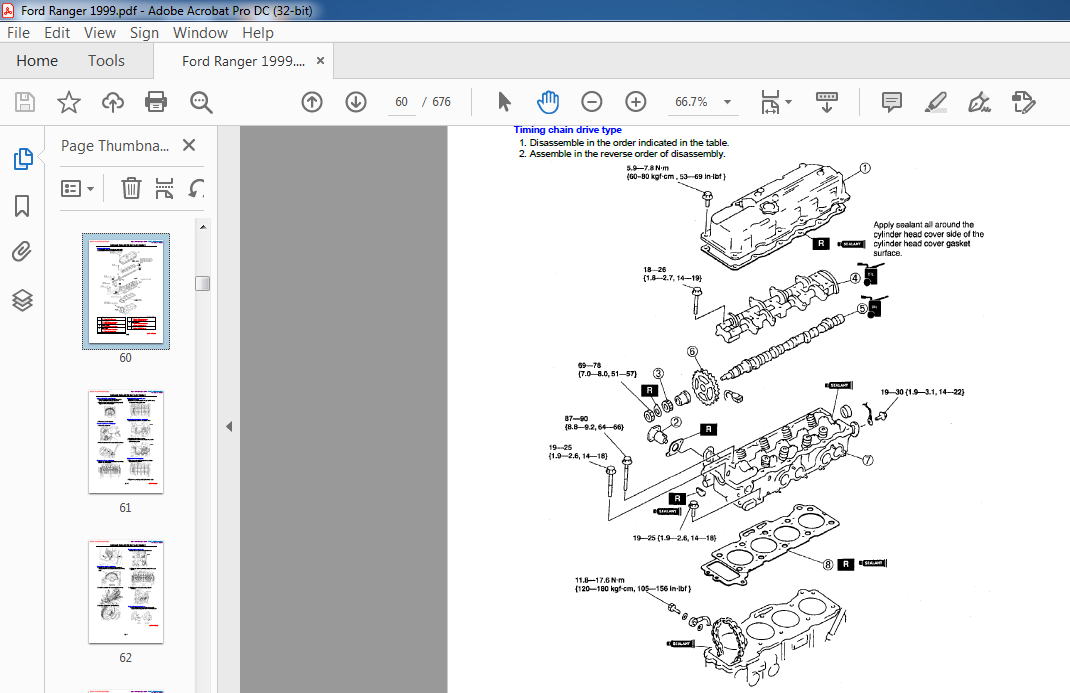
Task: Zoom in with the plus circle button
Action: (x=635, y=102)
